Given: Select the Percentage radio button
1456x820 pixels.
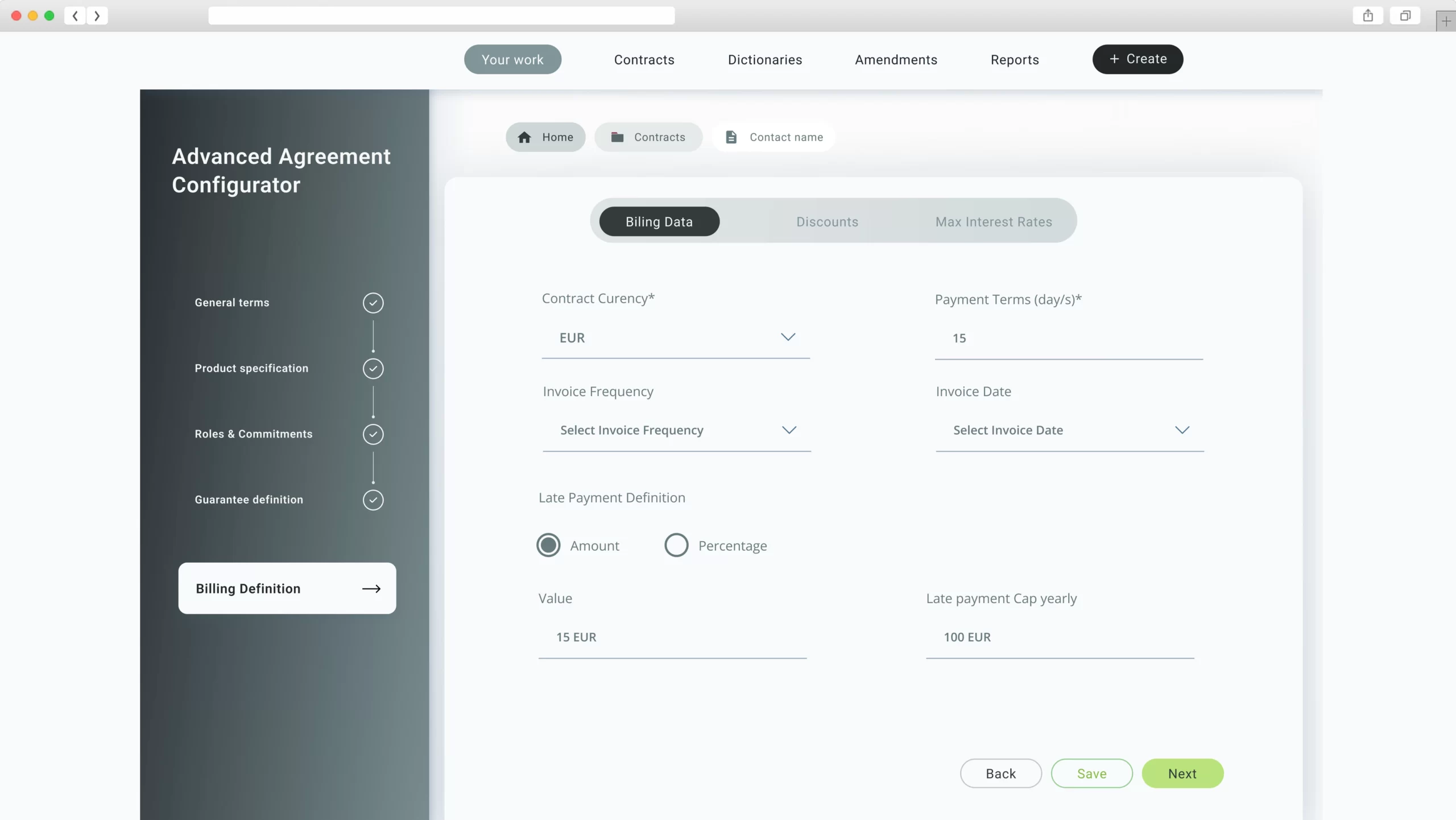Looking at the screenshot, I should [x=676, y=545].
